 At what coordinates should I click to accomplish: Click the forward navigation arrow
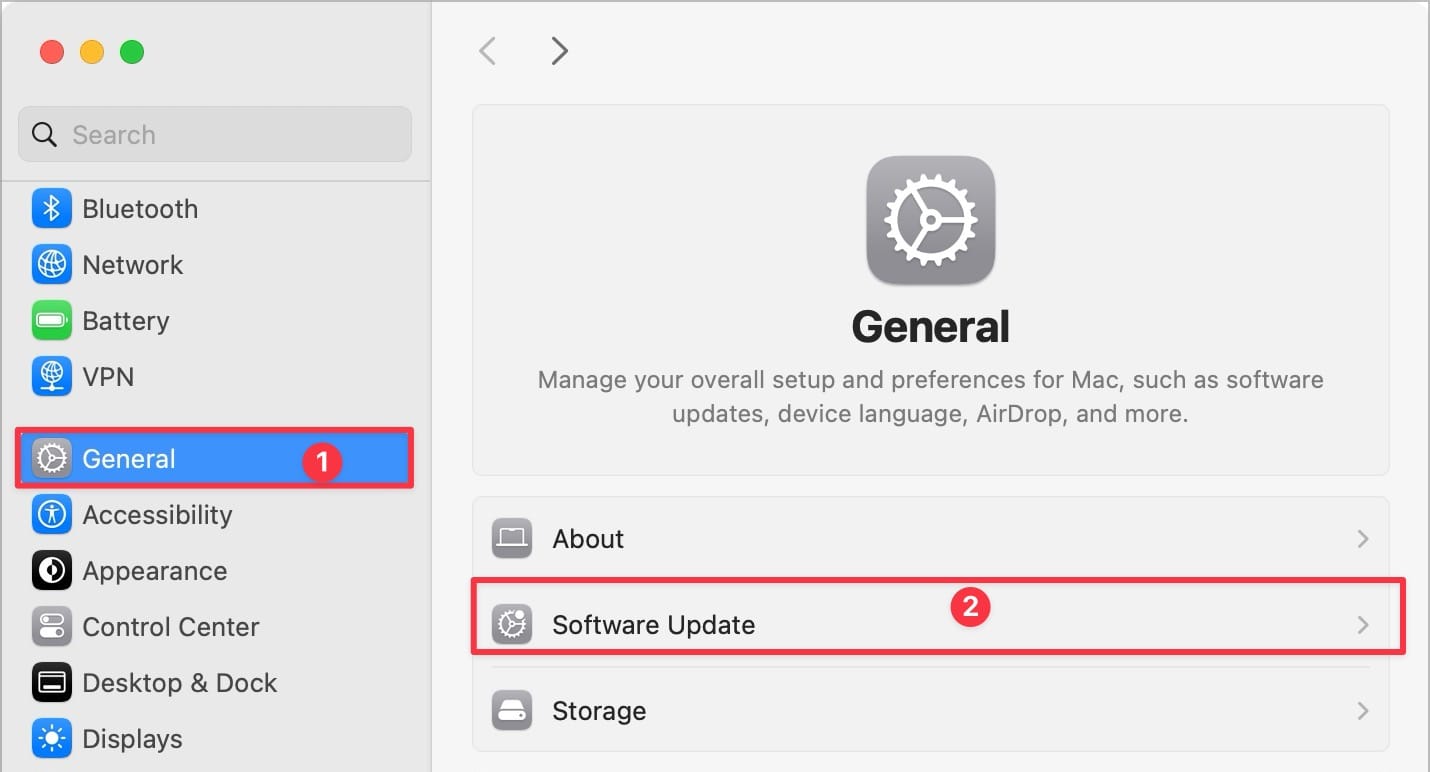(x=559, y=50)
